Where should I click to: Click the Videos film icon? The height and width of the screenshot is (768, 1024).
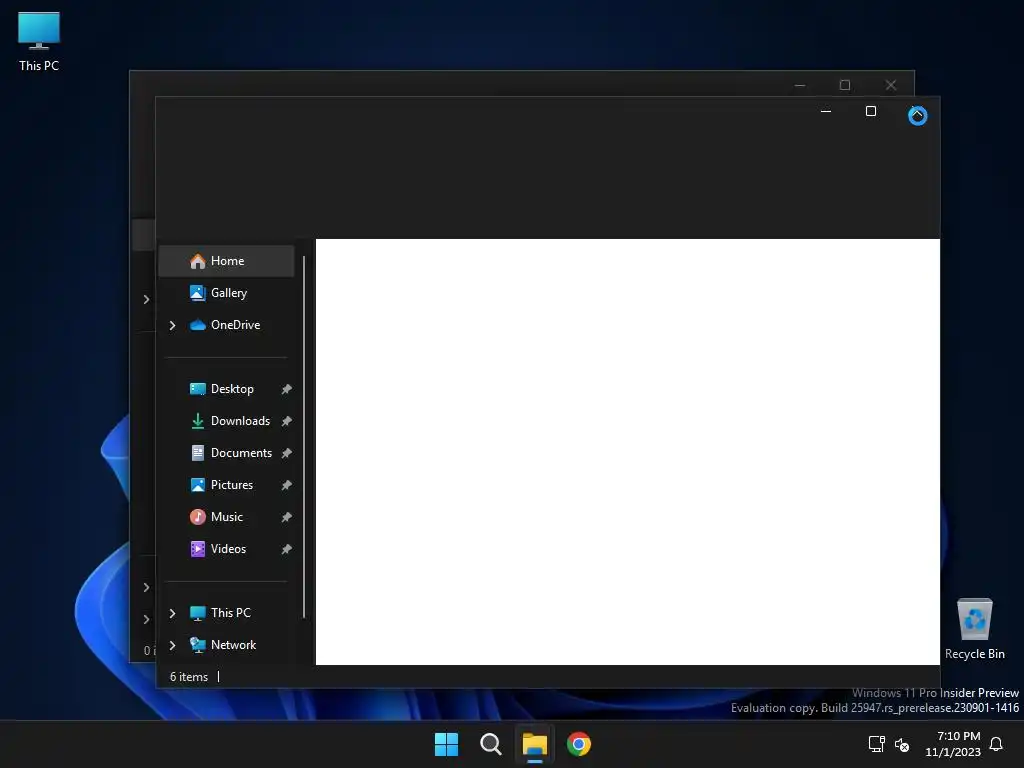197,549
